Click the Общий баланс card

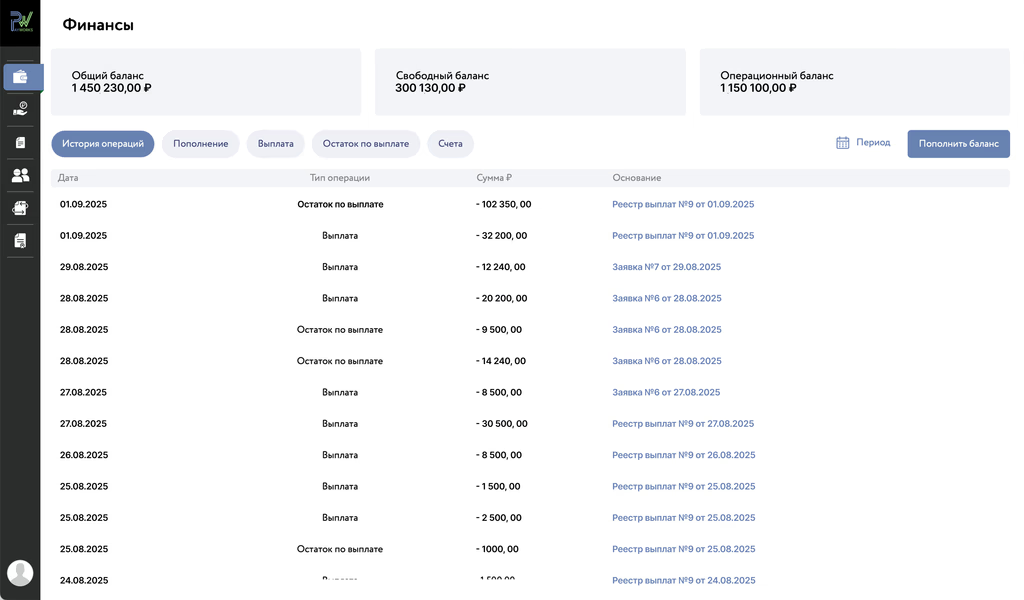click(205, 82)
